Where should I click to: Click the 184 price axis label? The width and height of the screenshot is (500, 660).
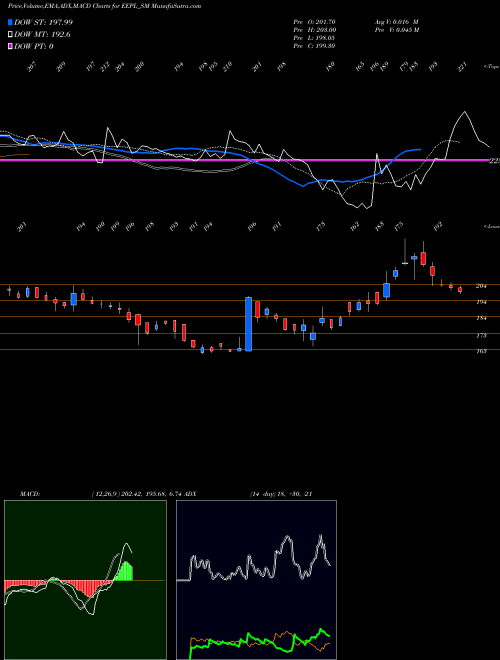(481, 318)
